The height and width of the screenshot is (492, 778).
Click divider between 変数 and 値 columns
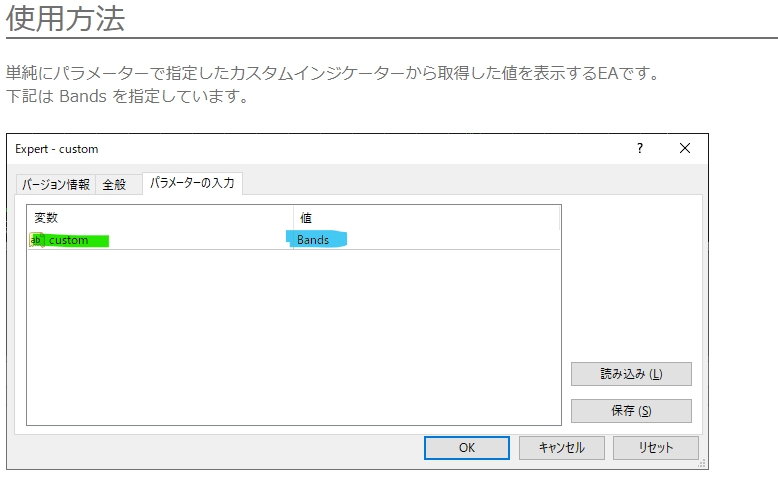click(292, 217)
